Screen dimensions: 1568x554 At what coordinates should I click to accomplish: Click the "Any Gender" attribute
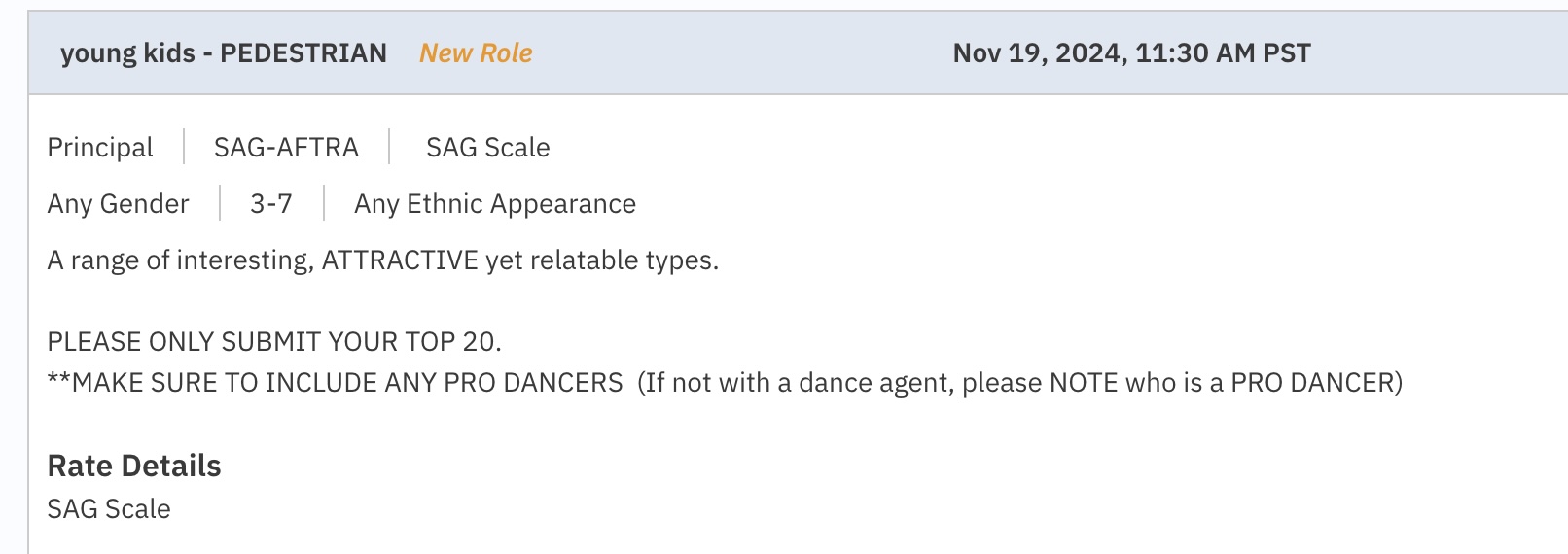(x=118, y=204)
